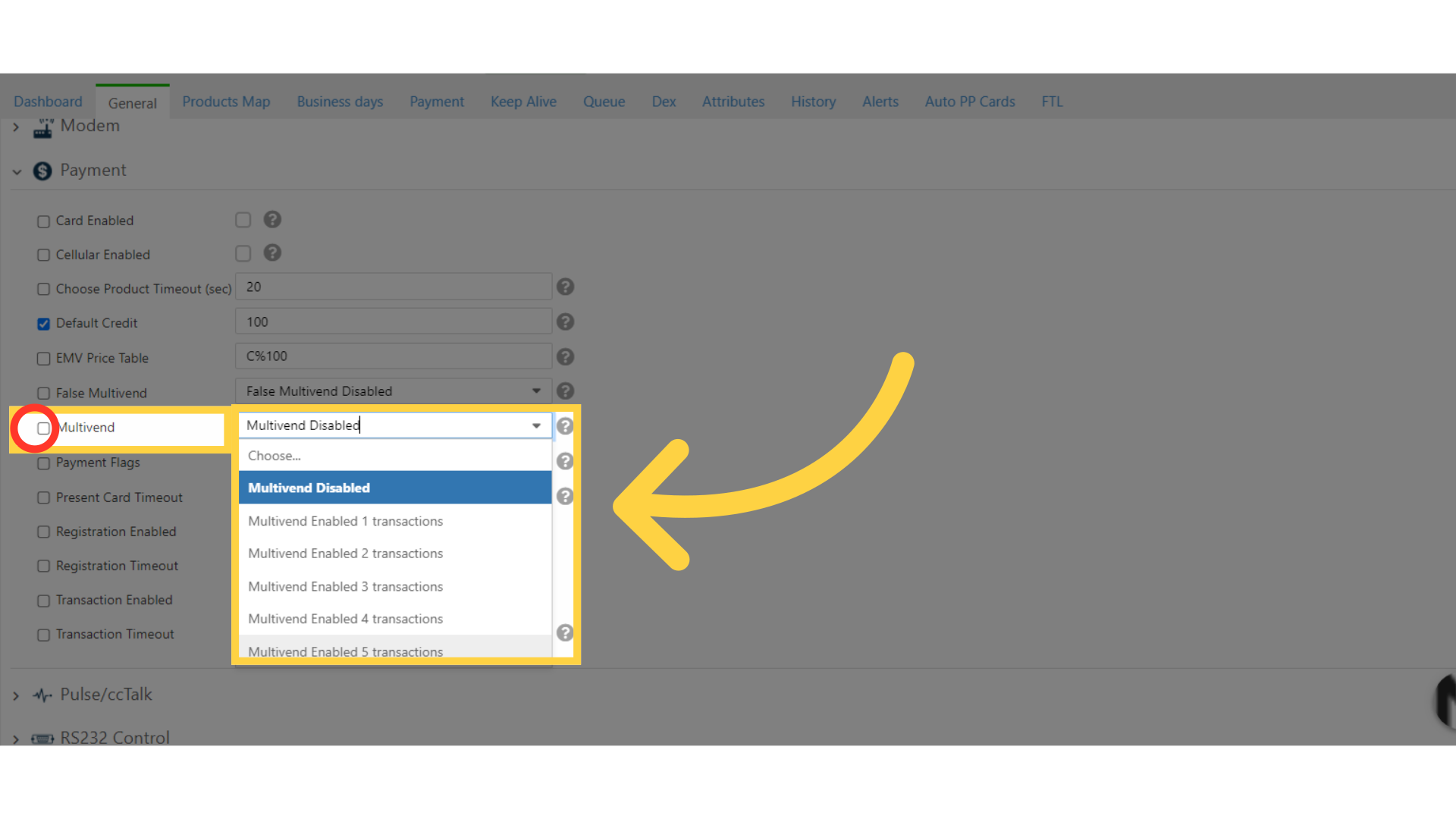Select the Choose... option

395,456
